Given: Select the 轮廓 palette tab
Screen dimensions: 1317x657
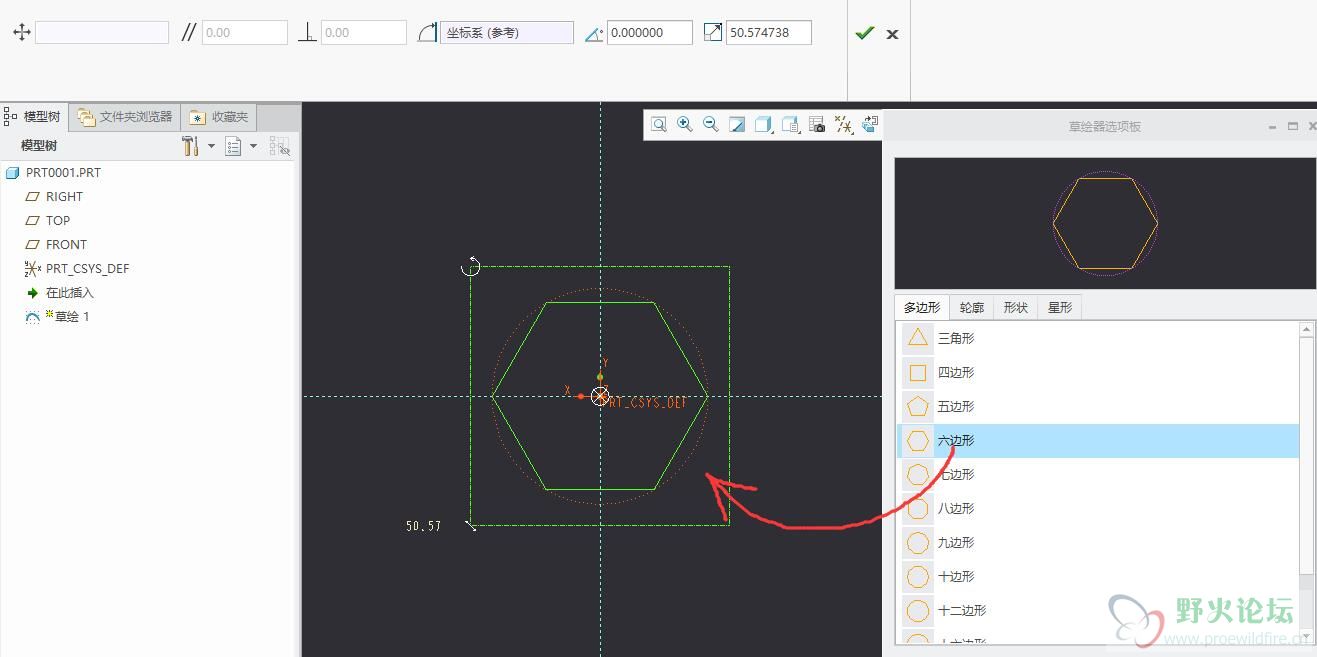Looking at the screenshot, I should coord(971,307).
